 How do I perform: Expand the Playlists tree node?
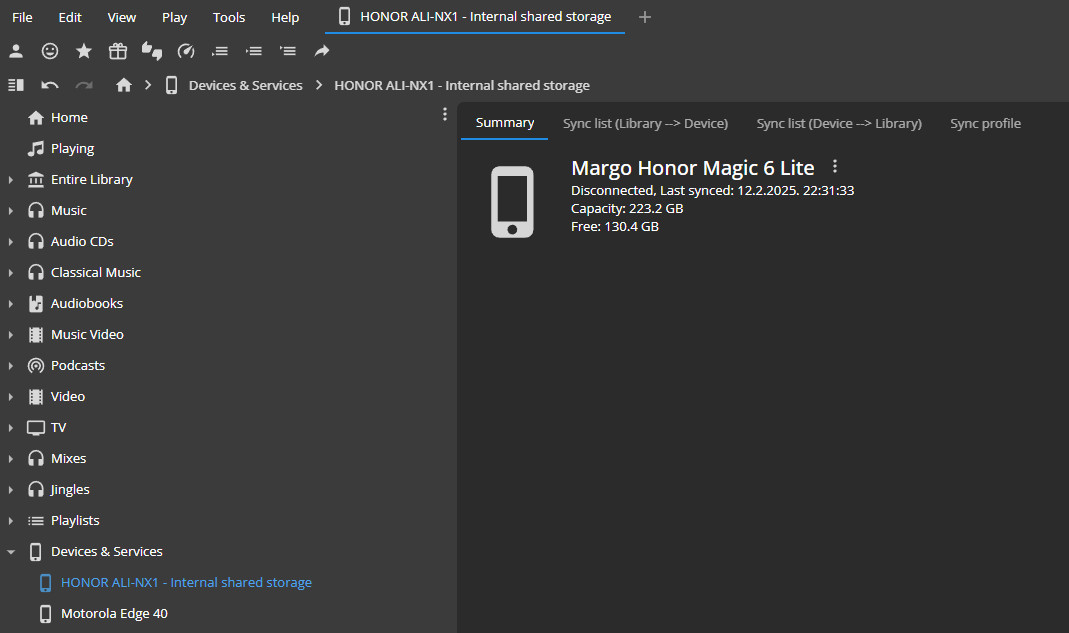click(x=11, y=521)
